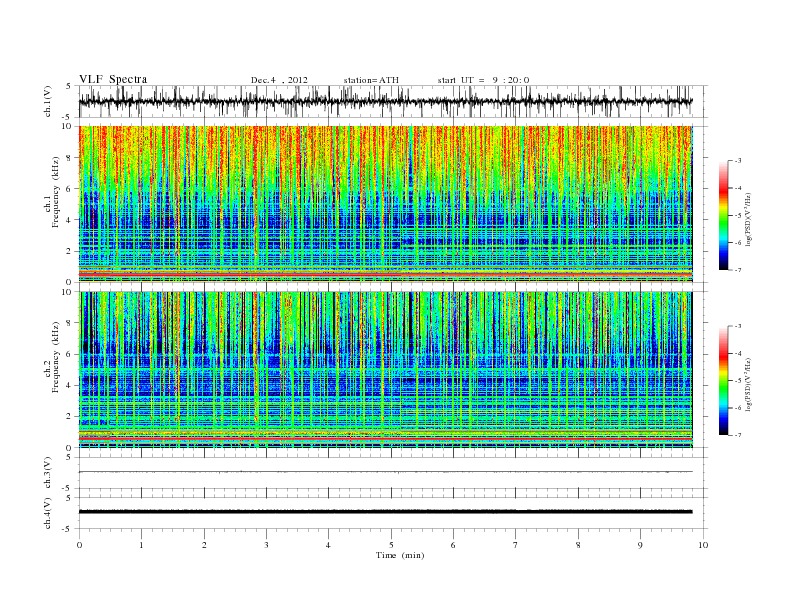The image size is (792, 612).
Task: Click the time axis tick label '10'
Action: point(703,545)
